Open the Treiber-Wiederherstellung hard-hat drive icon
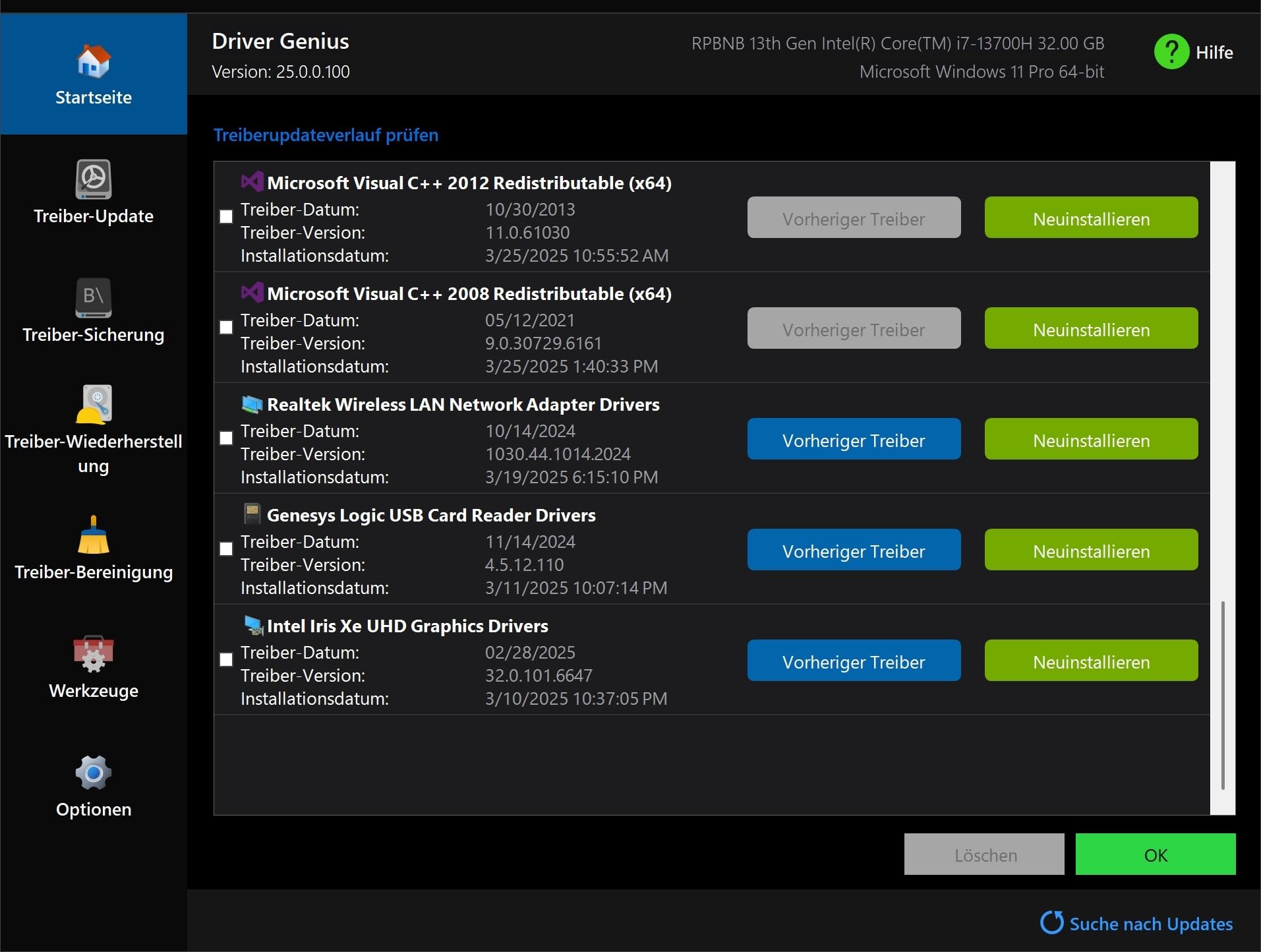 tap(94, 403)
